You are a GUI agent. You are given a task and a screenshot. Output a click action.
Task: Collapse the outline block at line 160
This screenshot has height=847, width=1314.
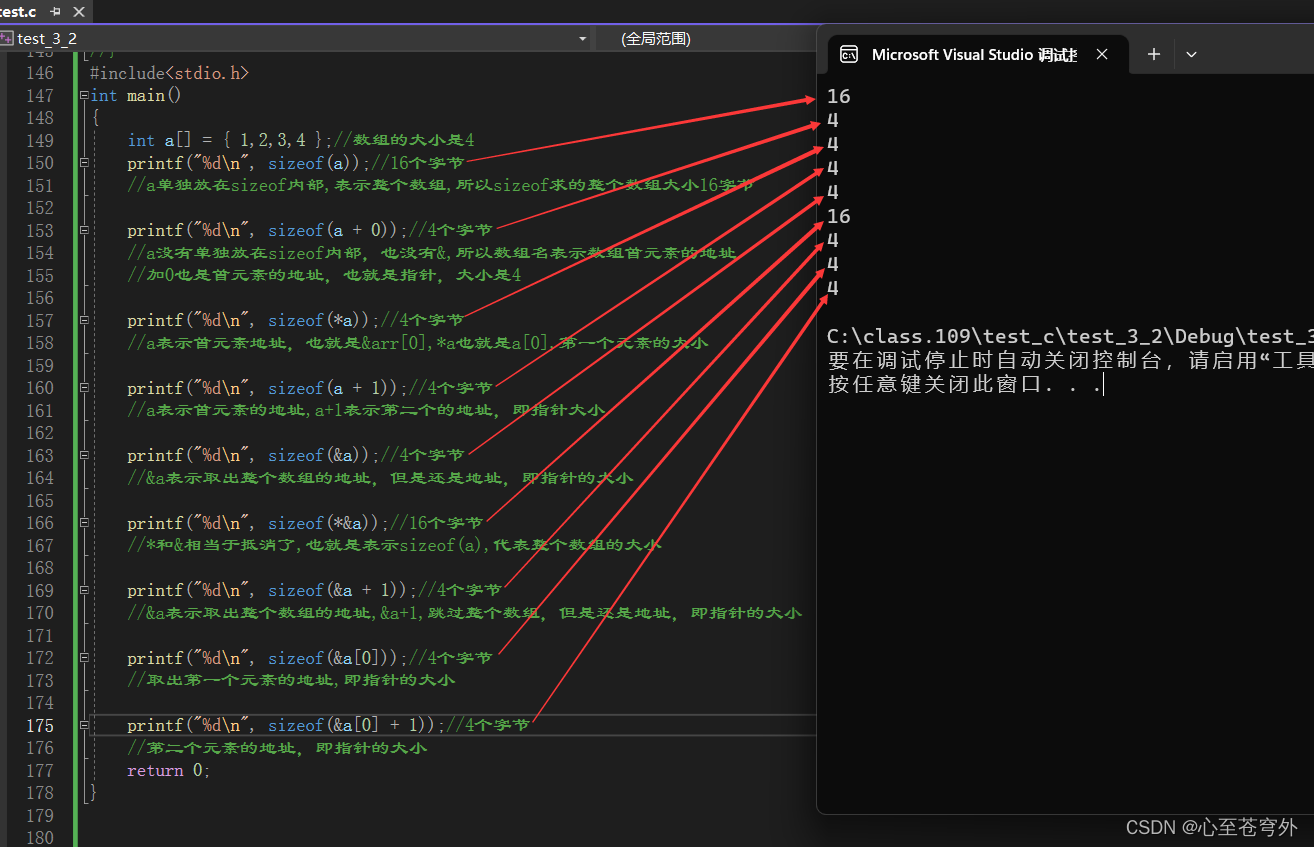tap(83, 388)
